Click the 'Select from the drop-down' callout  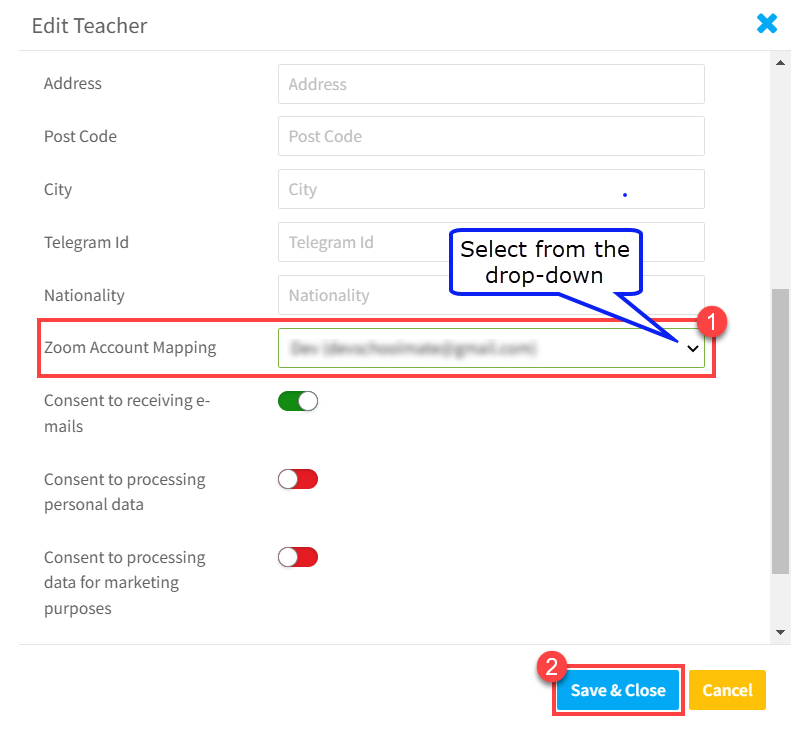coord(544,262)
